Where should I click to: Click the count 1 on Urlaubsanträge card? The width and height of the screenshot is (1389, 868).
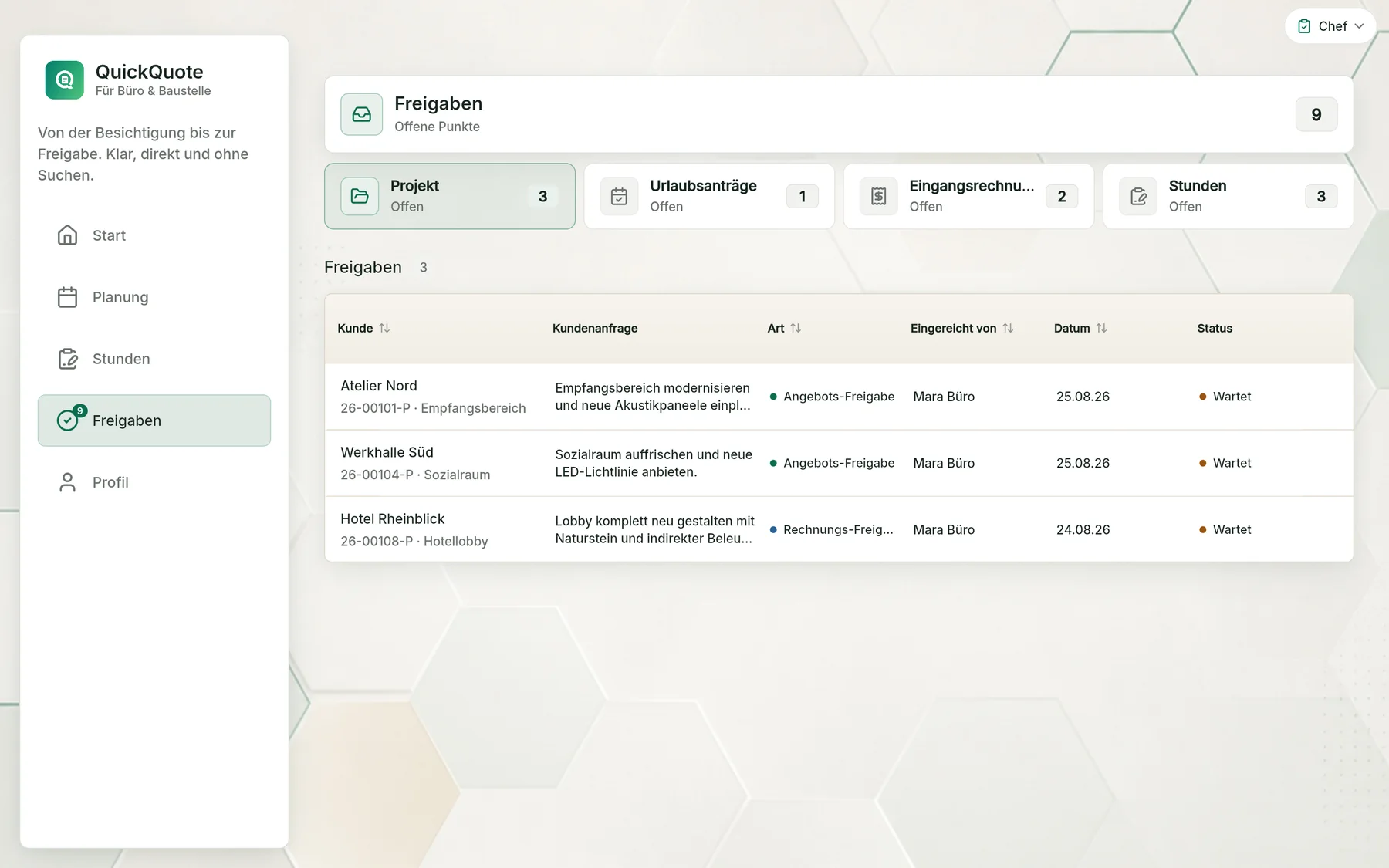coord(803,196)
